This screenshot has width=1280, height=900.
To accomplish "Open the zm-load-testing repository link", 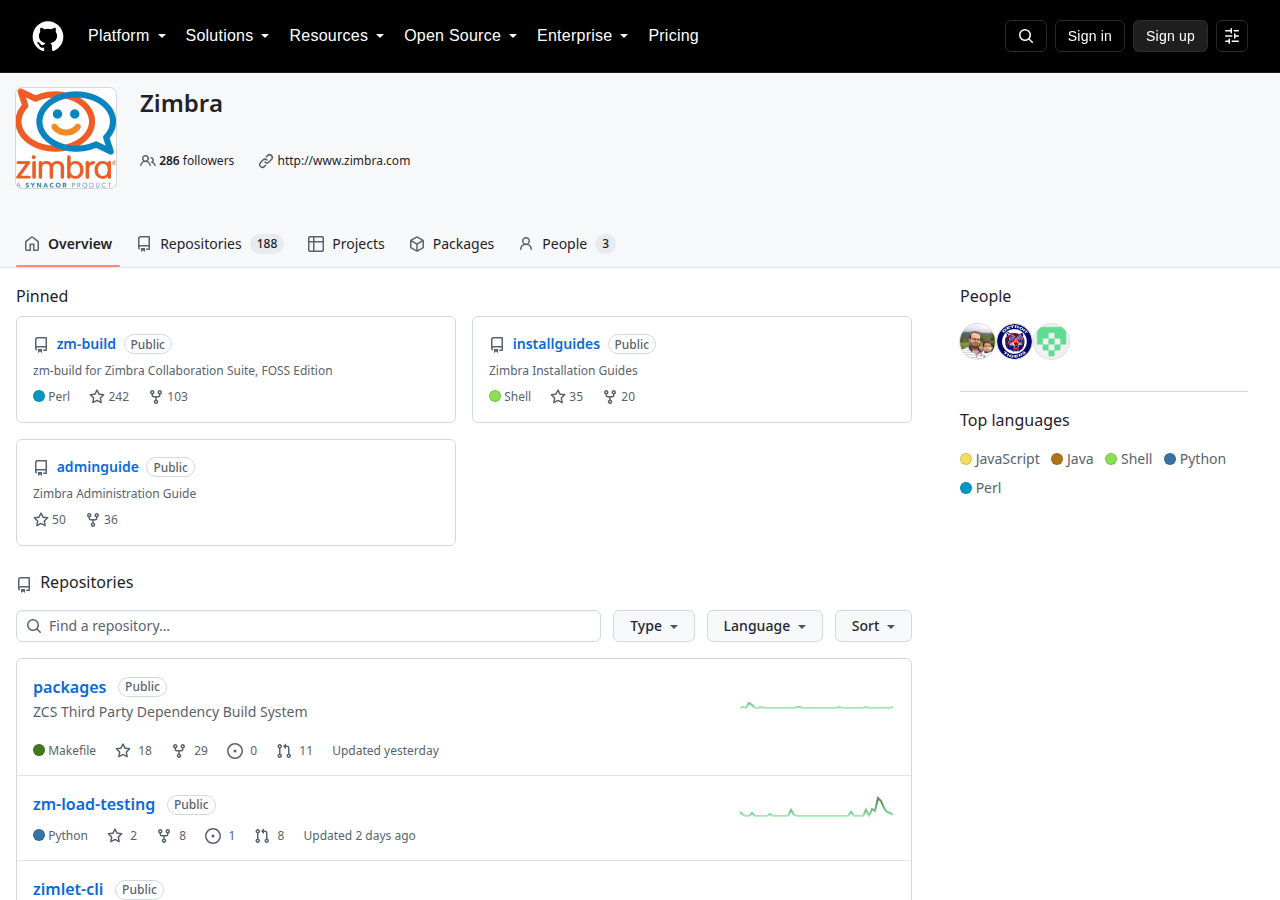I will pyautogui.click(x=94, y=804).
